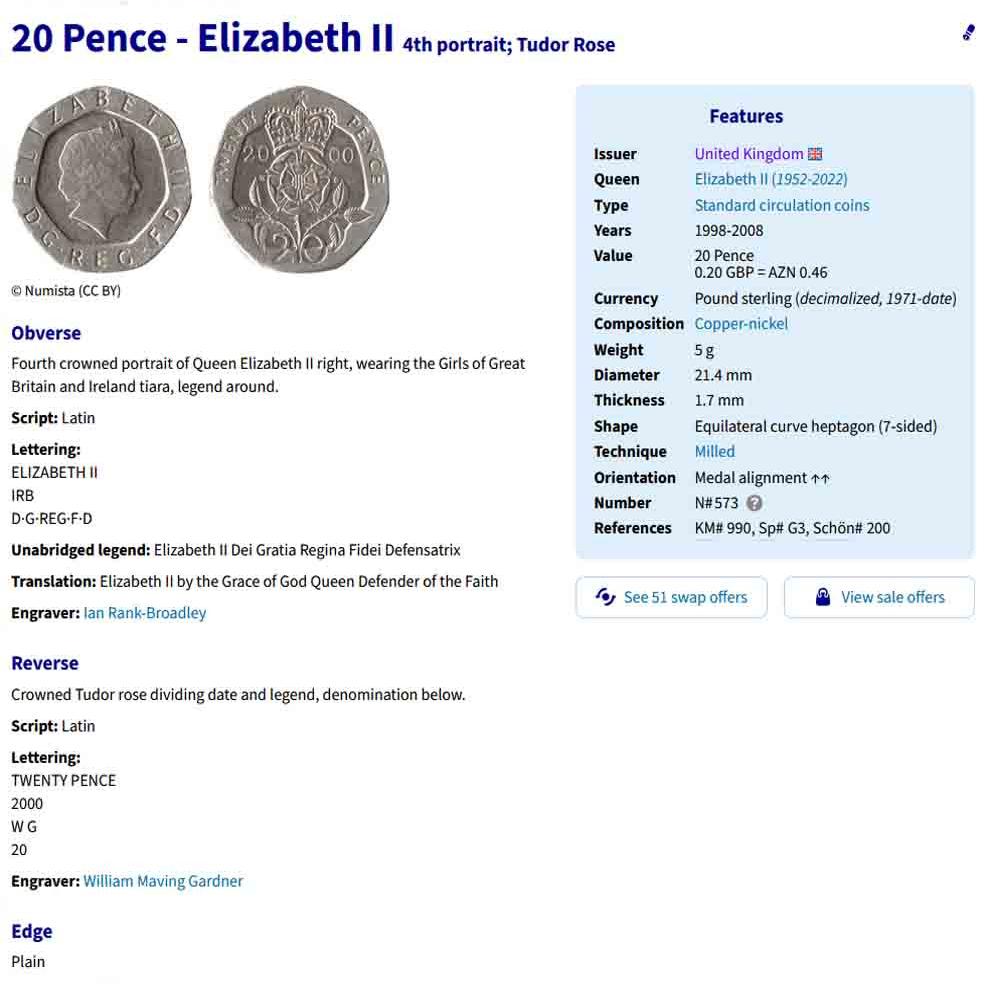Follow the Elizabeth II (1952-2022) link

pyautogui.click(x=771, y=179)
